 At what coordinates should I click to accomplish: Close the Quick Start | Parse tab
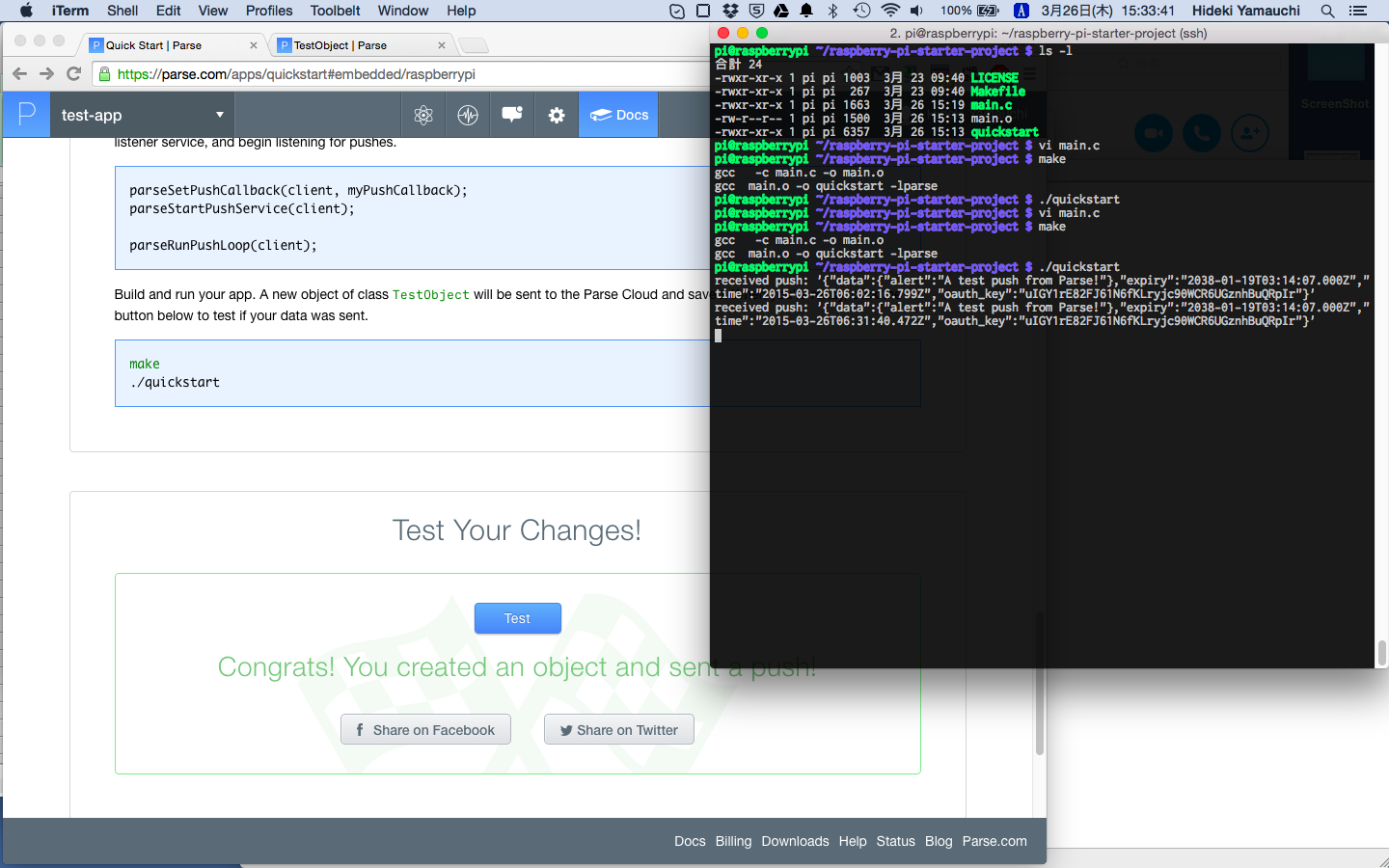coord(254,45)
